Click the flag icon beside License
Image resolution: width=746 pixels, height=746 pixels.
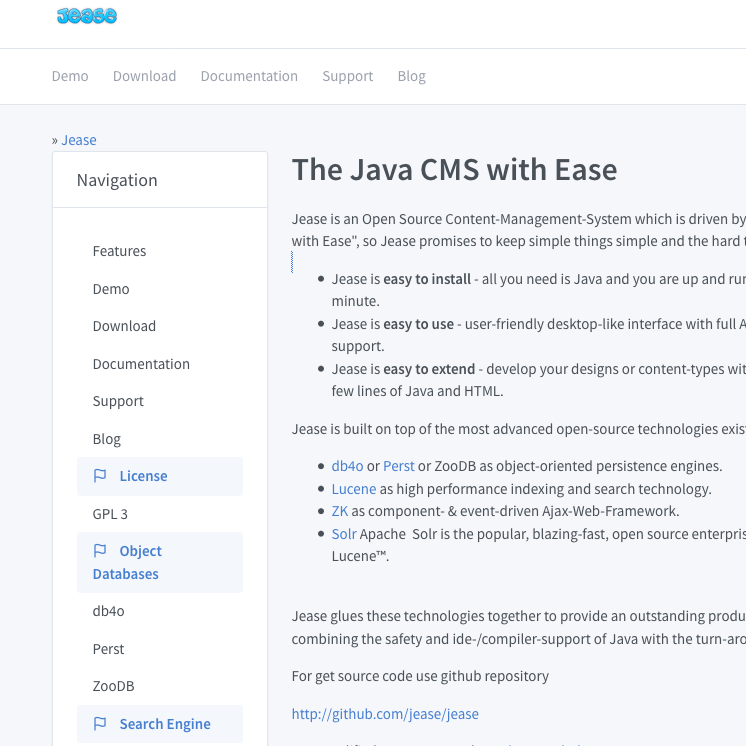(x=100, y=476)
